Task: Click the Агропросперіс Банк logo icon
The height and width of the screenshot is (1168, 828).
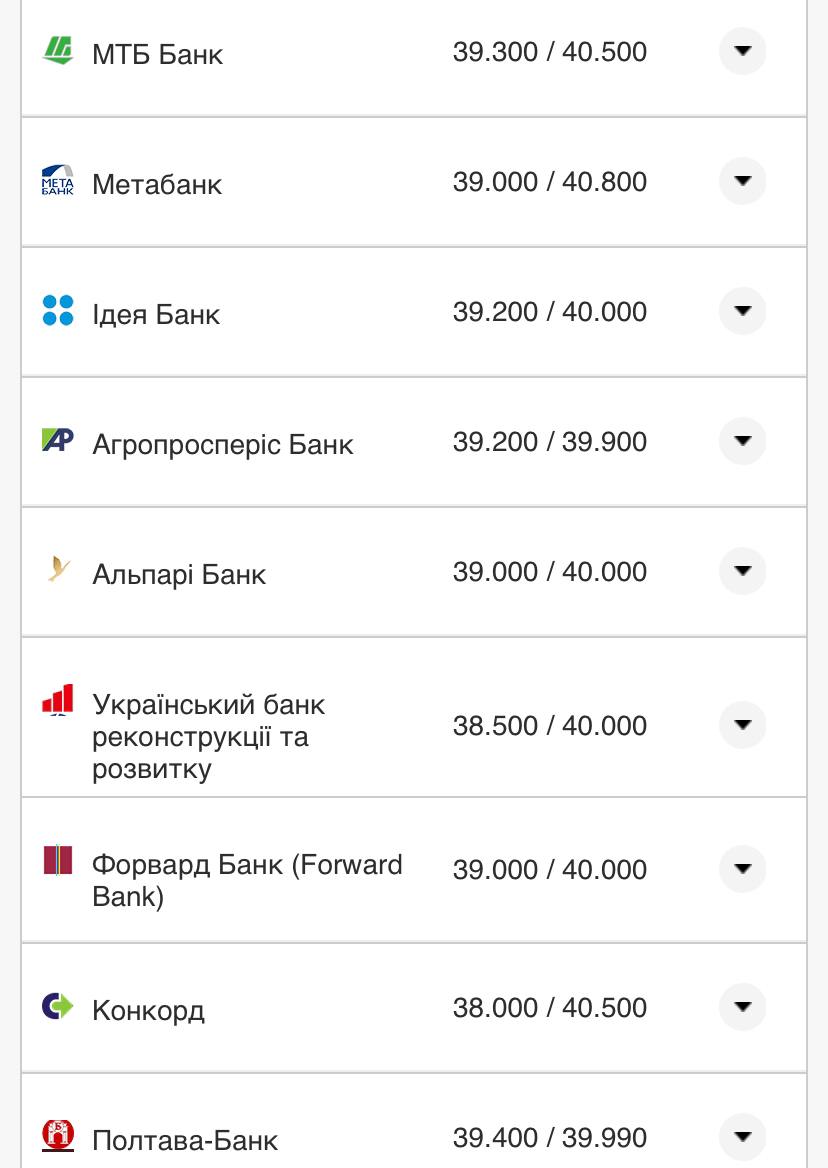Action: [58, 440]
